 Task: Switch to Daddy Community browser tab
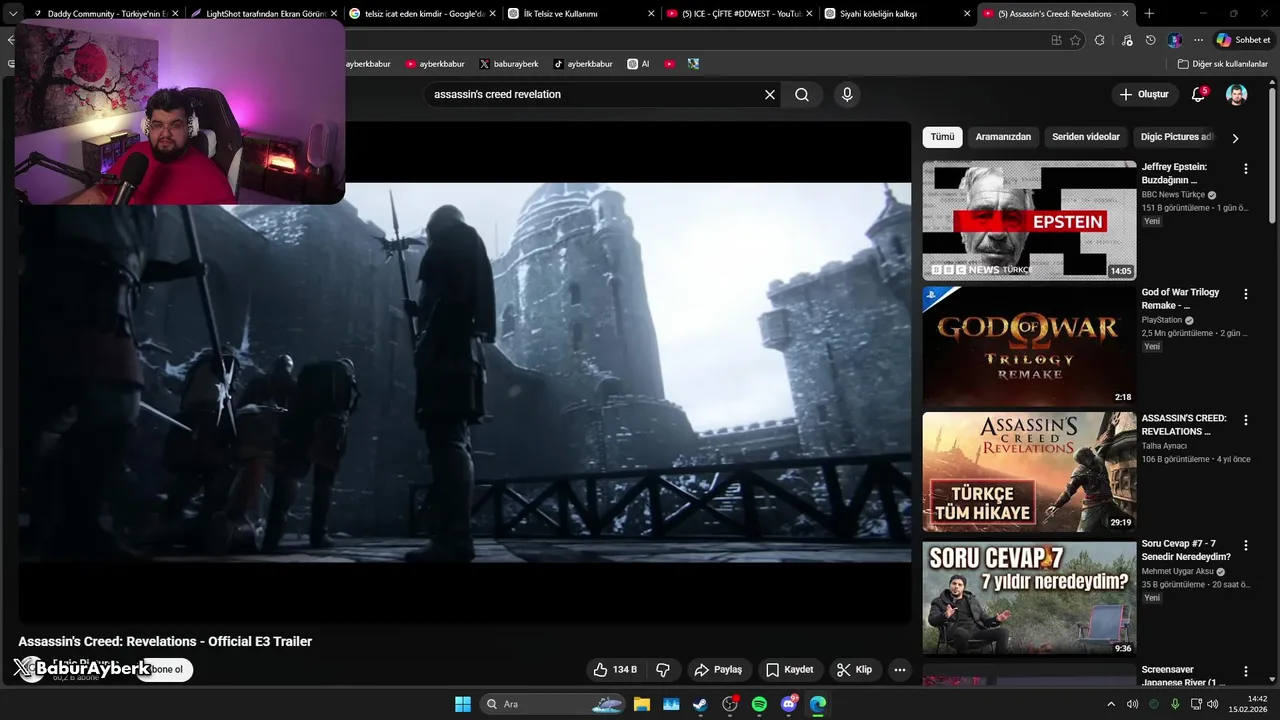coord(104,14)
